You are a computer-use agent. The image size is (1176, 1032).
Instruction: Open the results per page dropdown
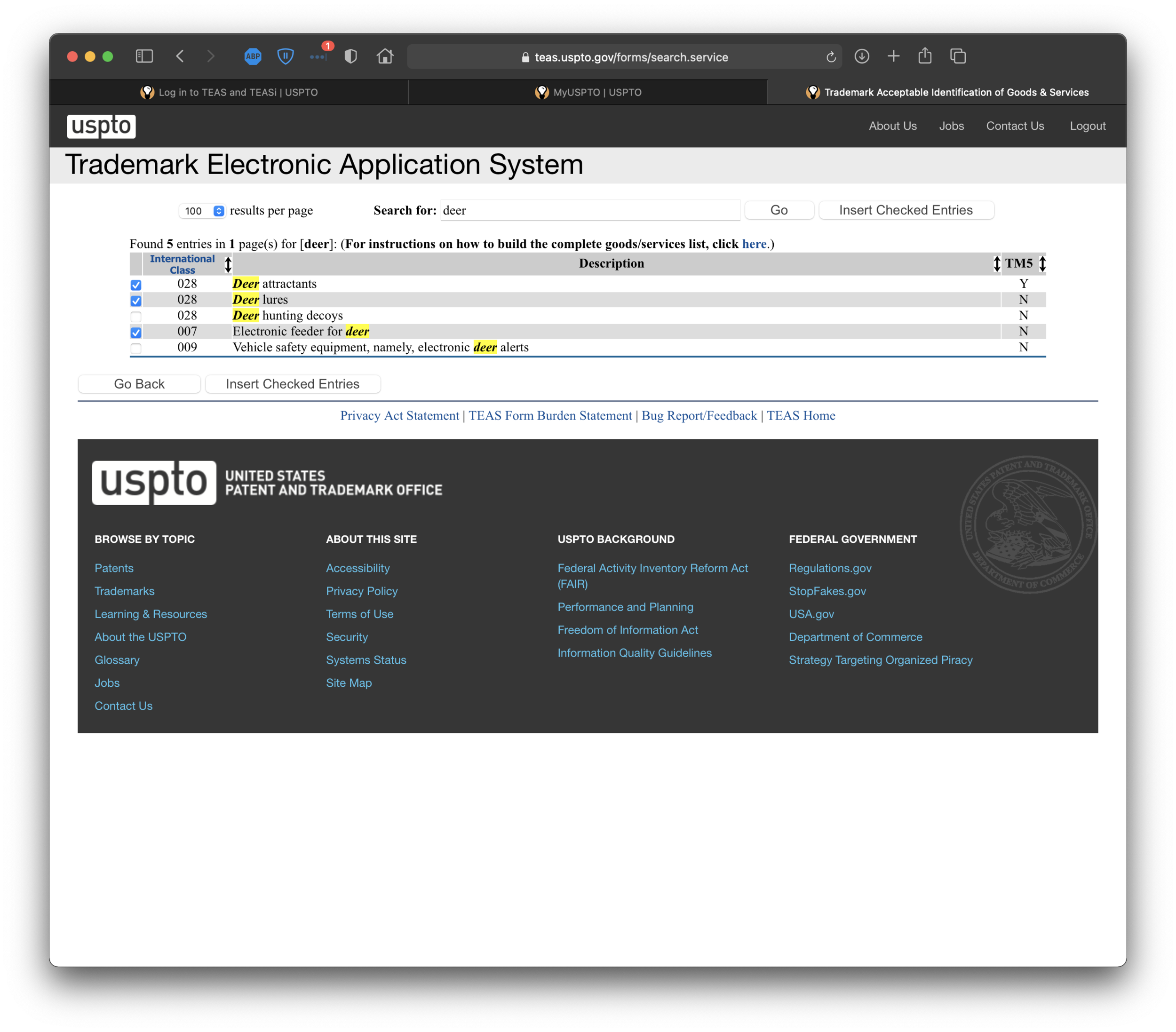(202, 211)
